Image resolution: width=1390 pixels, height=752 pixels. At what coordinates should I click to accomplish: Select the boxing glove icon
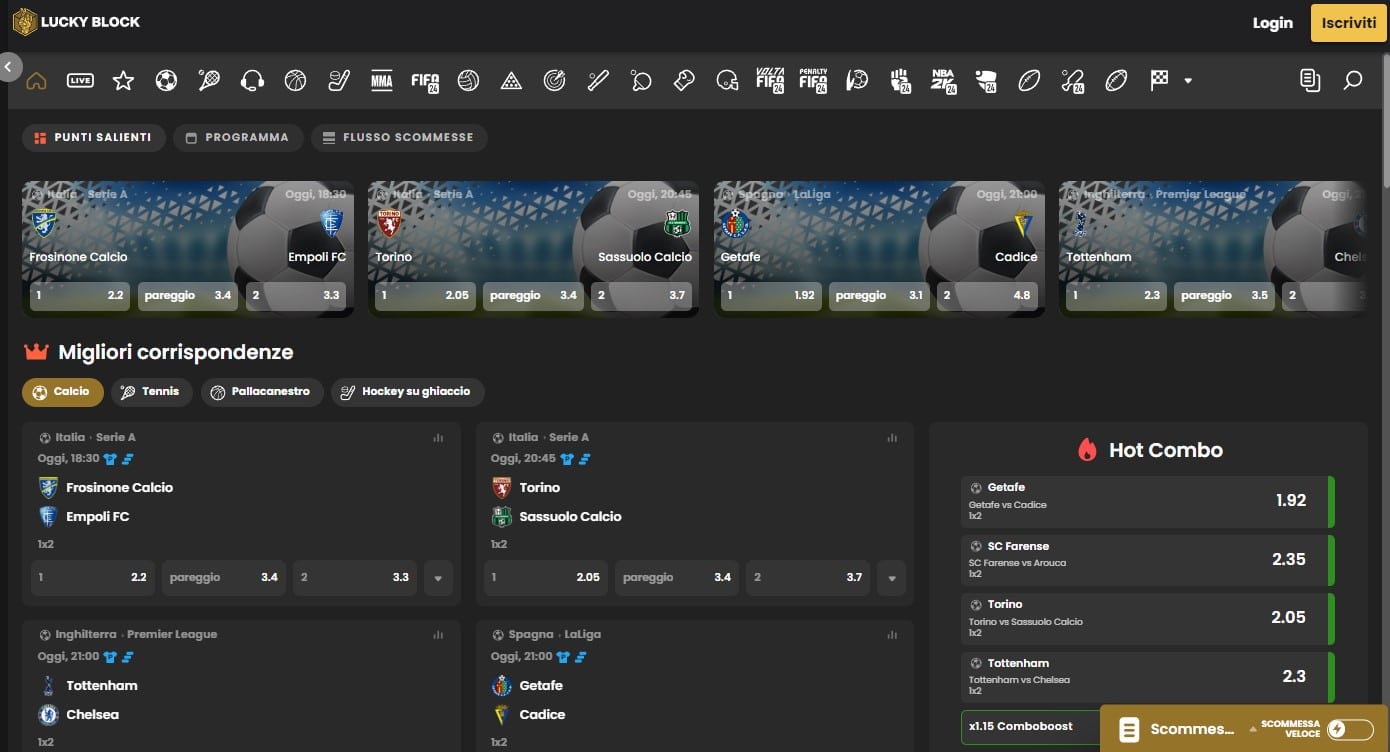pyautogui.click(x=684, y=81)
